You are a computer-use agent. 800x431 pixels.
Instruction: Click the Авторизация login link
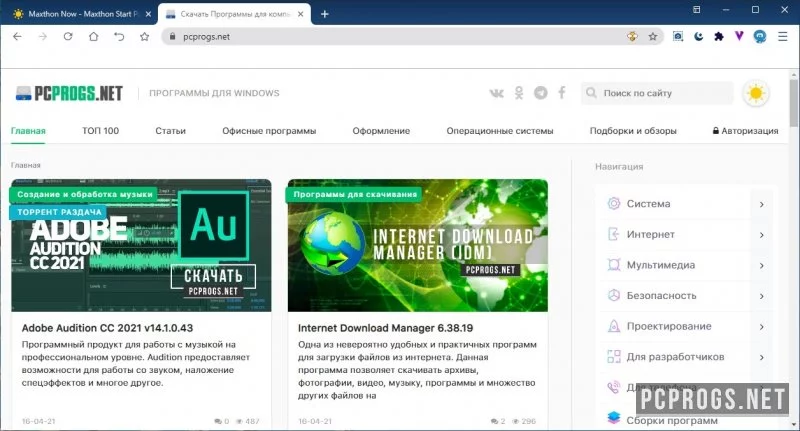(x=745, y=131)
